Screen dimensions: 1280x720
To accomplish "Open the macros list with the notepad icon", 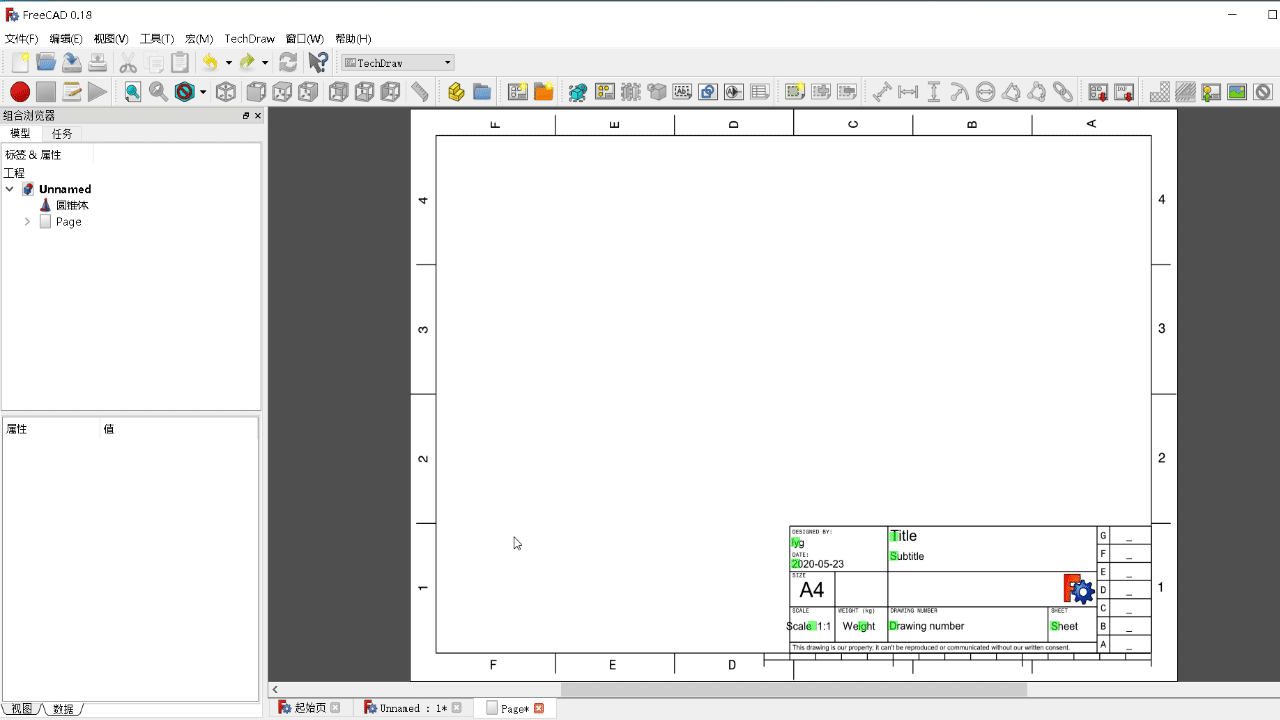I will pos(71,92).
